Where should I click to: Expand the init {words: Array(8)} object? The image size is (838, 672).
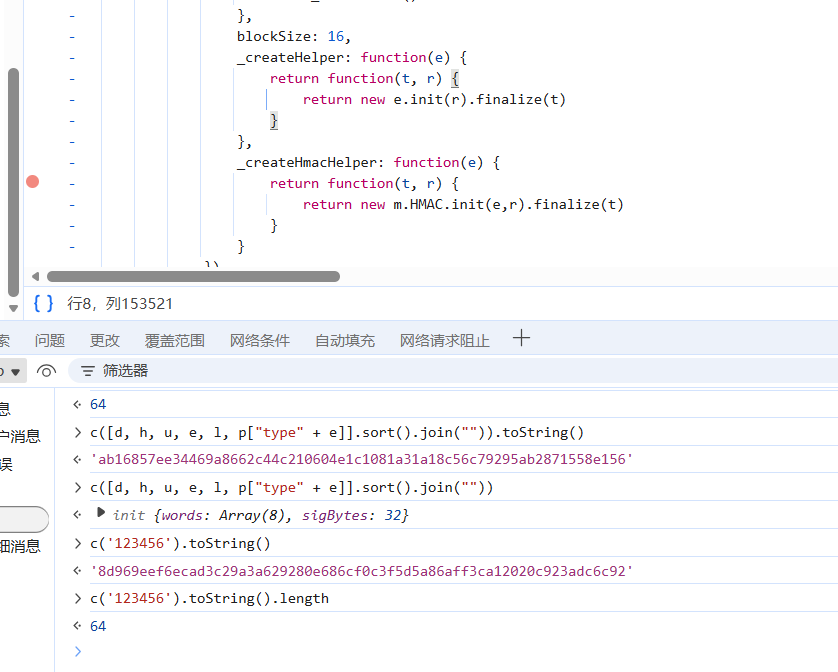click(x=101, y=514)
